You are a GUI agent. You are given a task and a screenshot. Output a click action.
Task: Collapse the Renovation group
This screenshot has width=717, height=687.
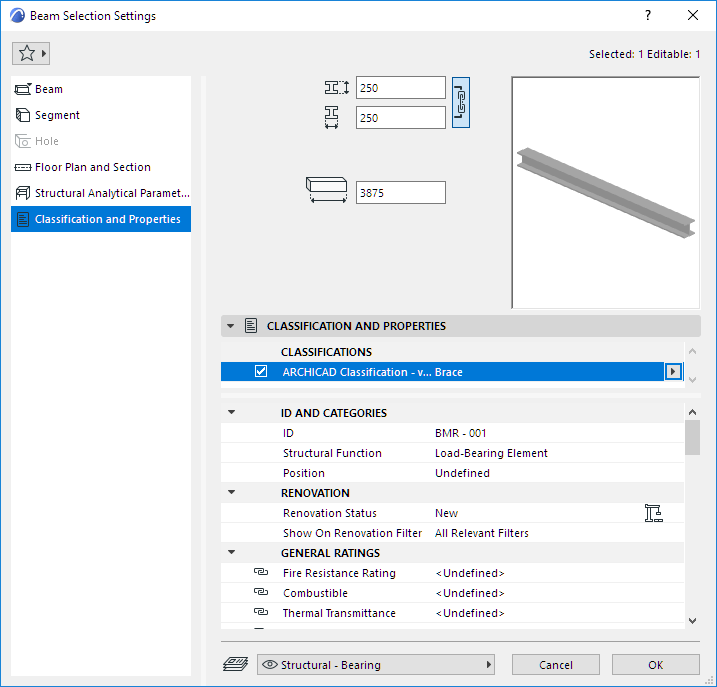coord(232,492)
